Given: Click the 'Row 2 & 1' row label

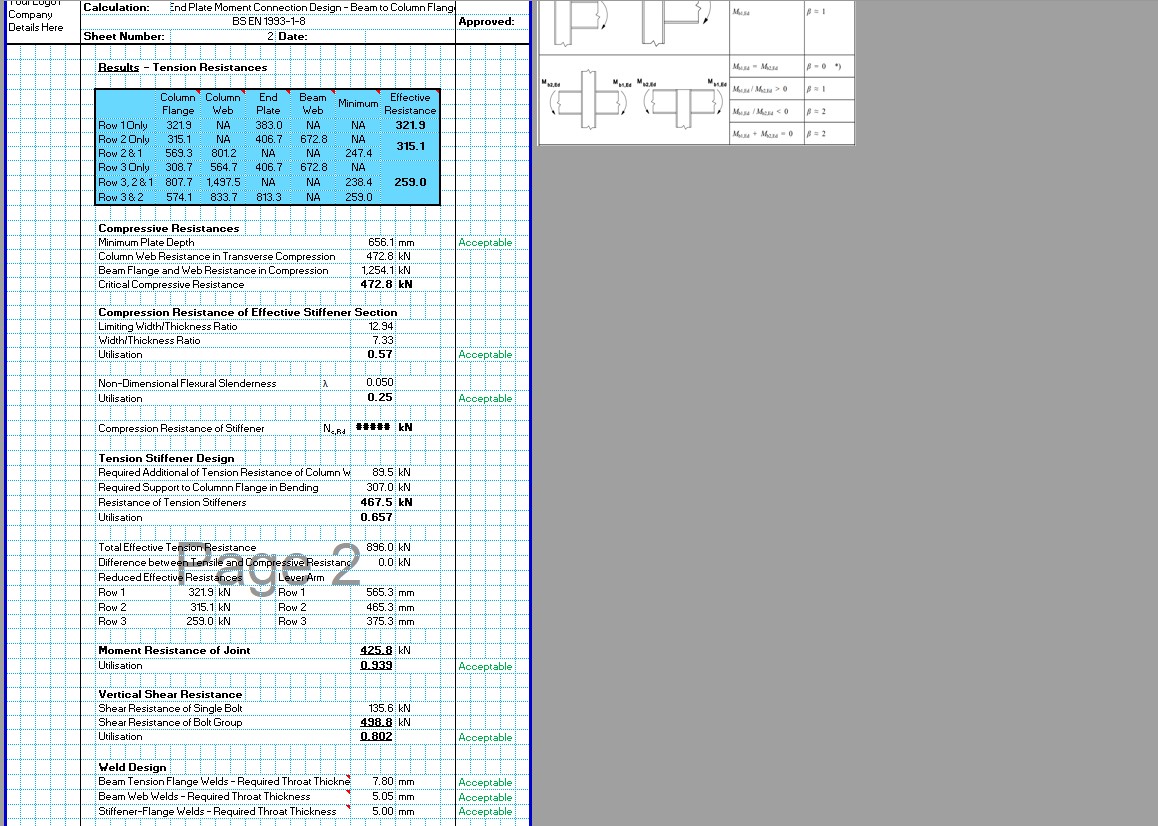Looking at the screenshot, I should point(120,154).
